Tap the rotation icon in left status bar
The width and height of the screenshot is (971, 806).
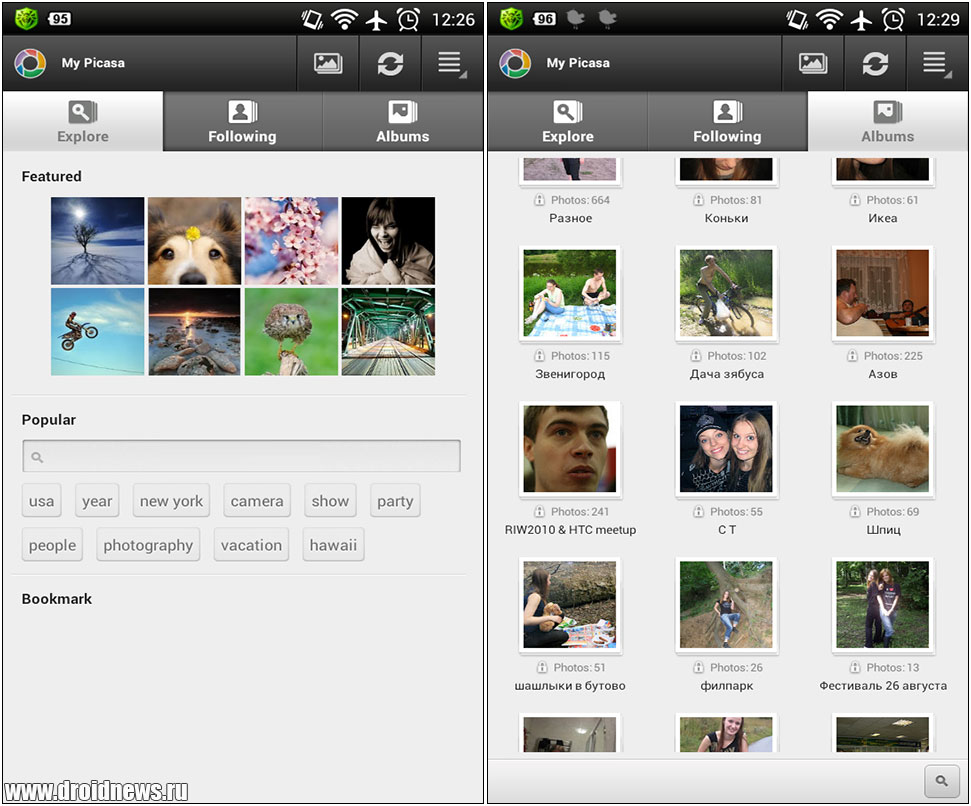point(313,20)
